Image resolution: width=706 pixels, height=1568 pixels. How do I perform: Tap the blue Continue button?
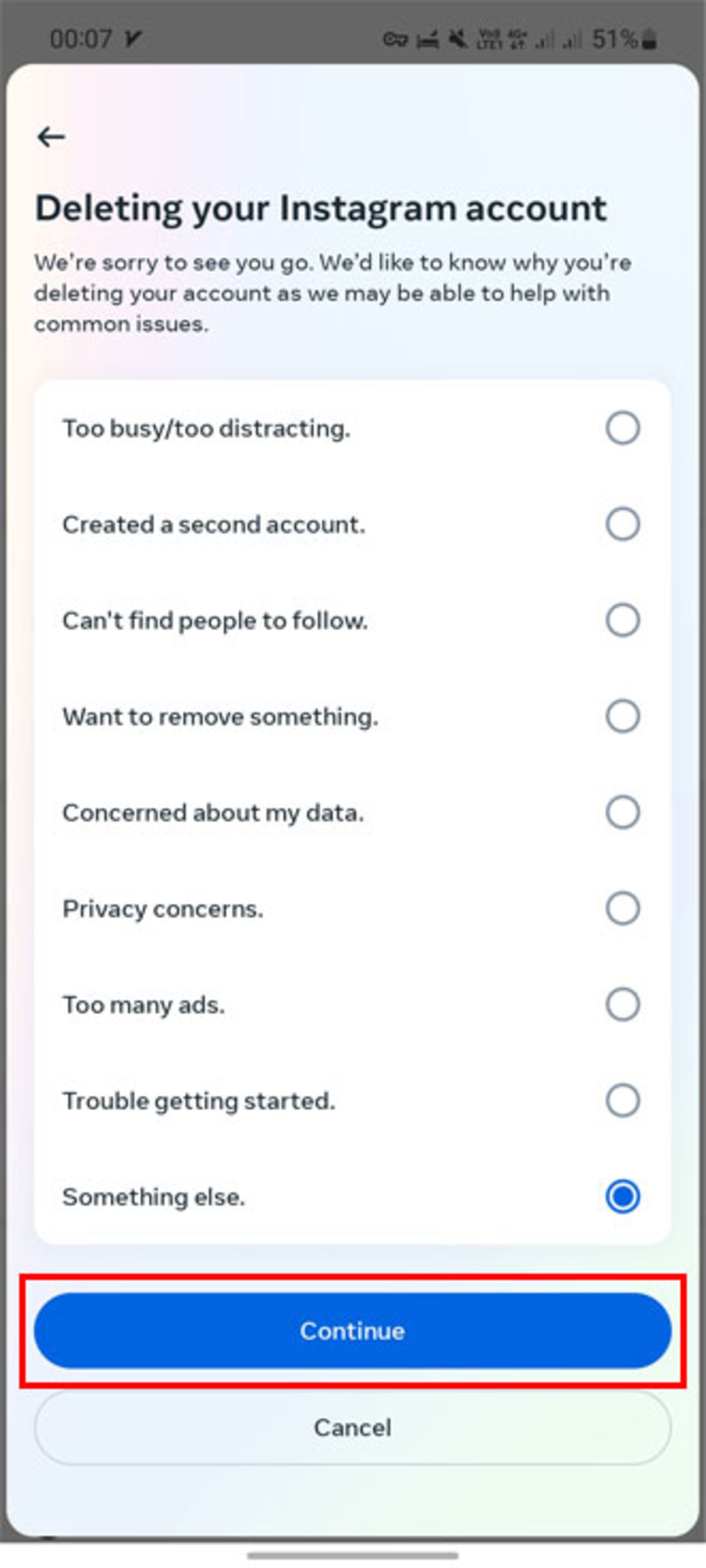352,1331
